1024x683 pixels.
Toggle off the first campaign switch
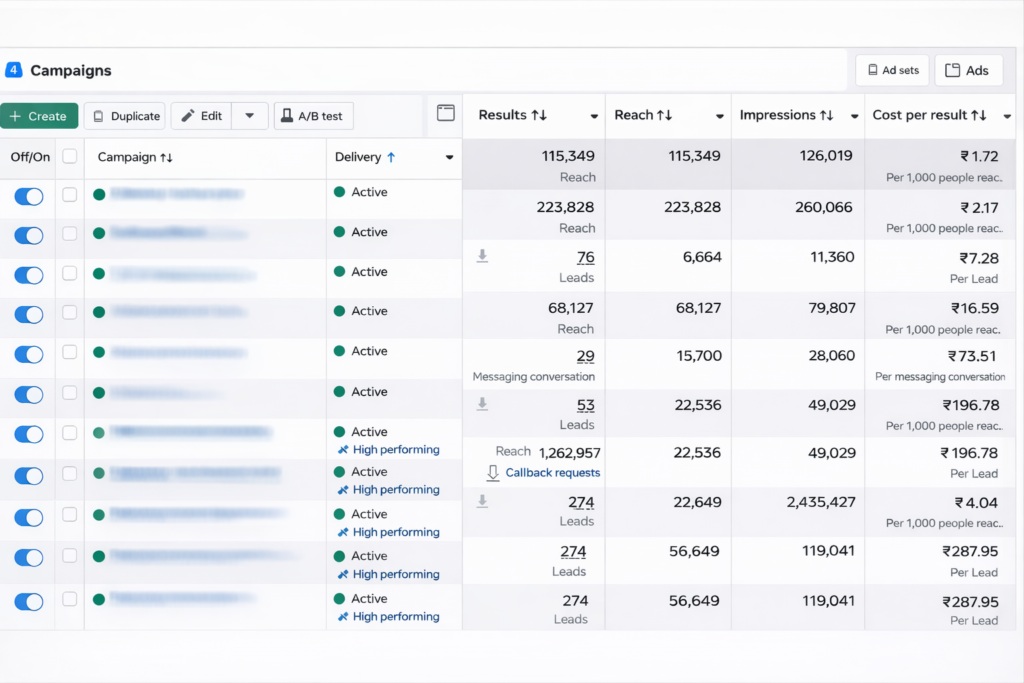[x=29, y=196]
